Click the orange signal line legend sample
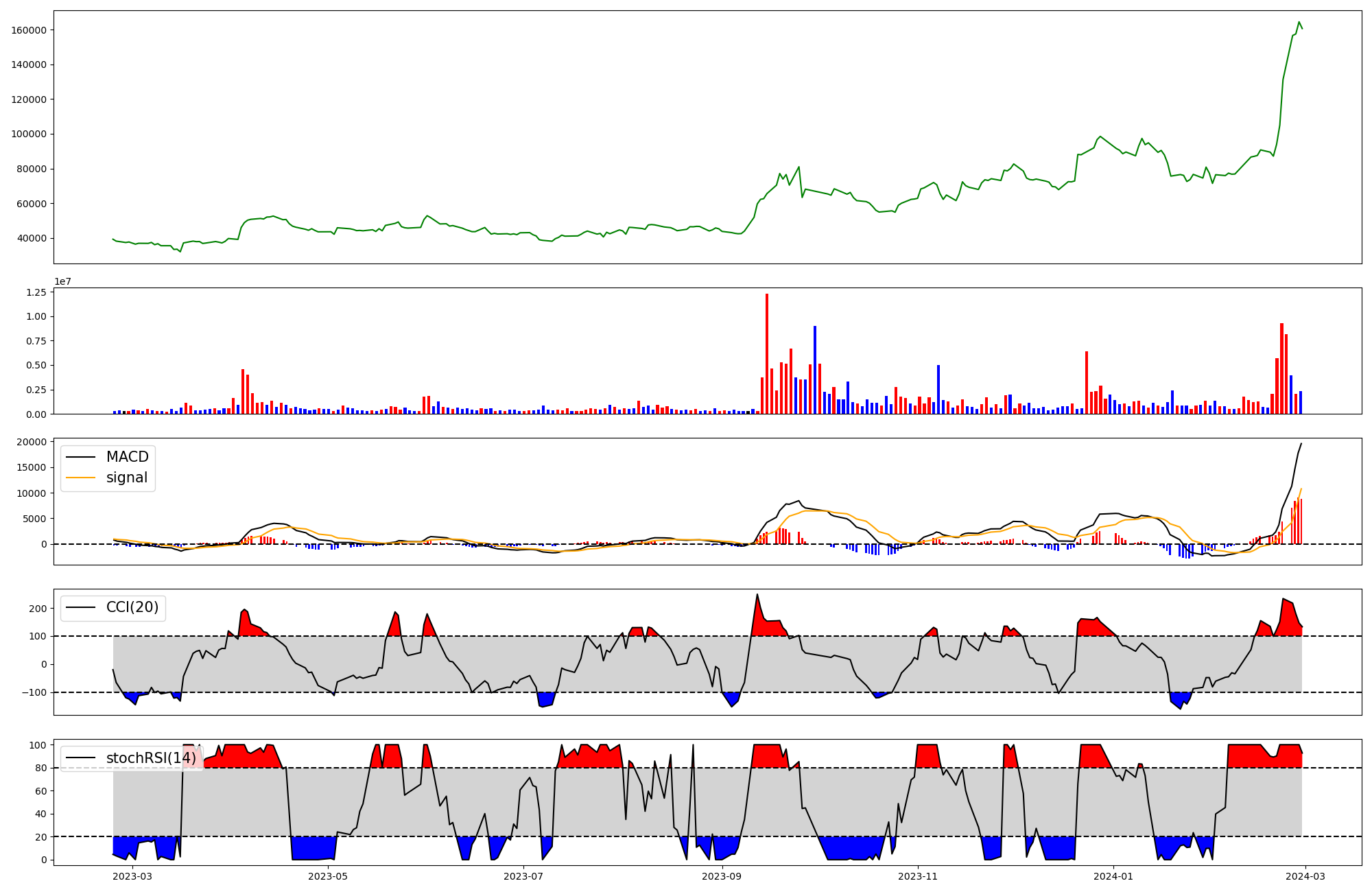 click(x=80, y=478)
